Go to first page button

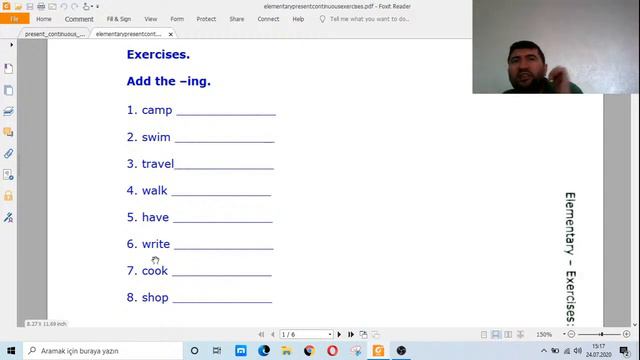(x=261, y=334)
